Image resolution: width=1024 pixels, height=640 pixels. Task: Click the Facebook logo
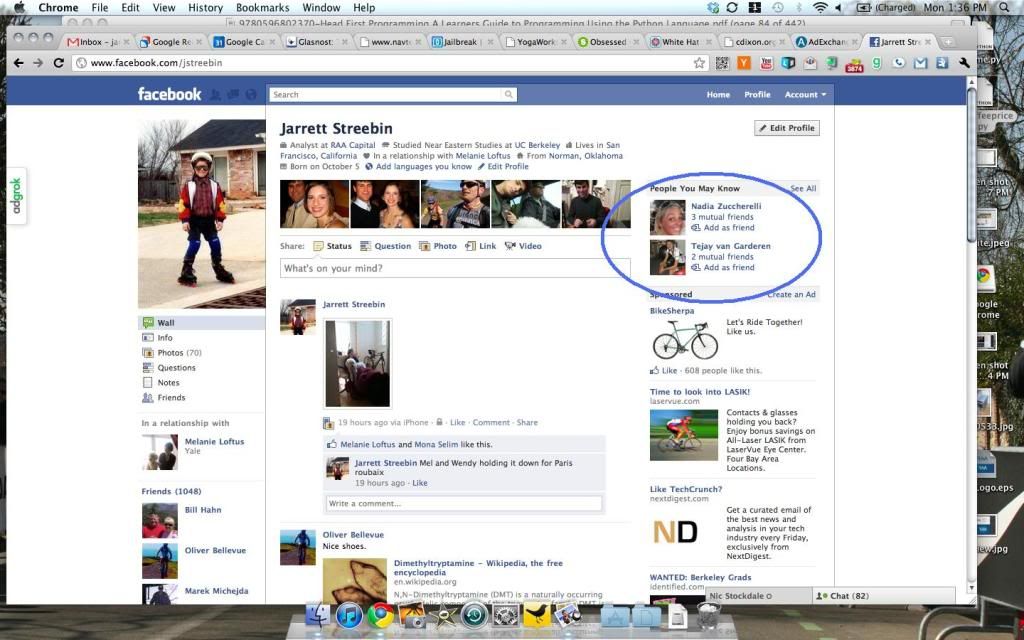[x=170, y=94]
